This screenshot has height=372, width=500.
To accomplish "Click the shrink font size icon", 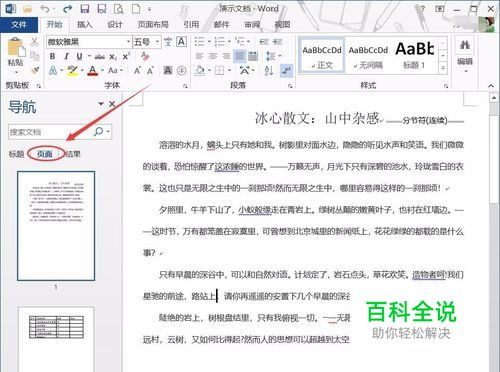I will [x=150, y=71].
